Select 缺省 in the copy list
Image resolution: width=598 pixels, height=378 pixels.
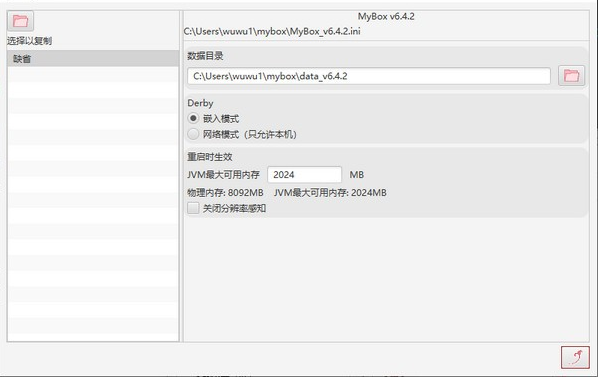[x=93, y=59]
